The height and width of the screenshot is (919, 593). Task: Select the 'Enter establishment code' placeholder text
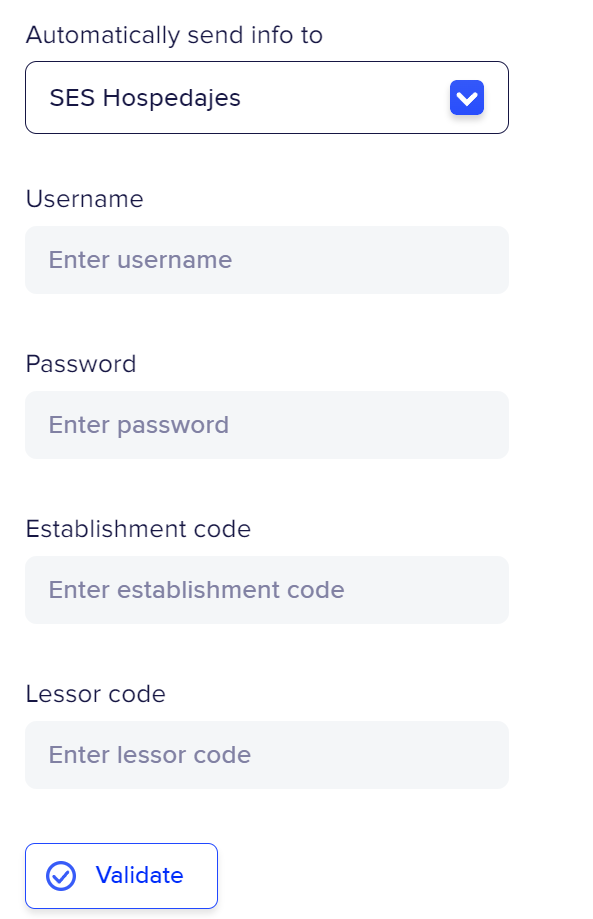point(196,590)
